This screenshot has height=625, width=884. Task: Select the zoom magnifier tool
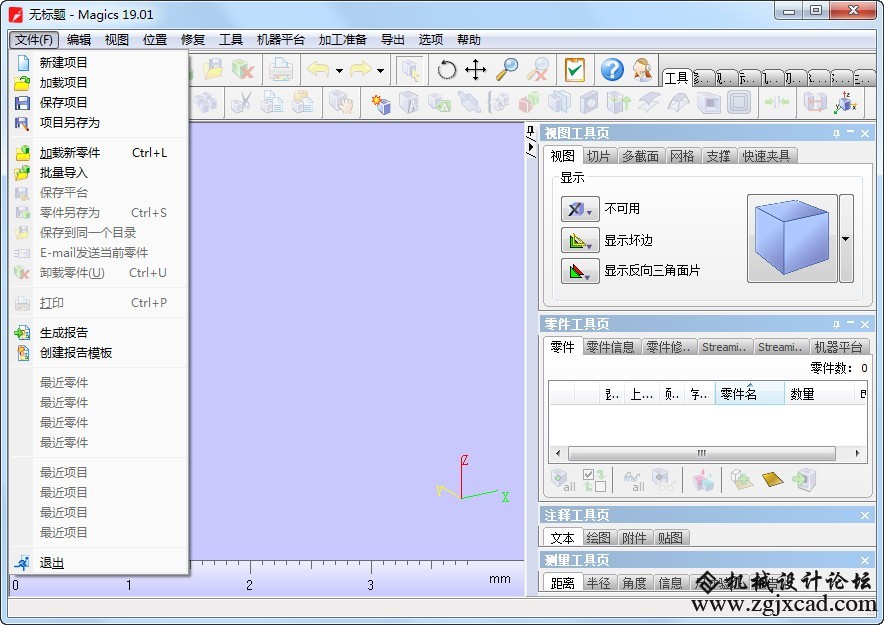click(x=507, y=70)
